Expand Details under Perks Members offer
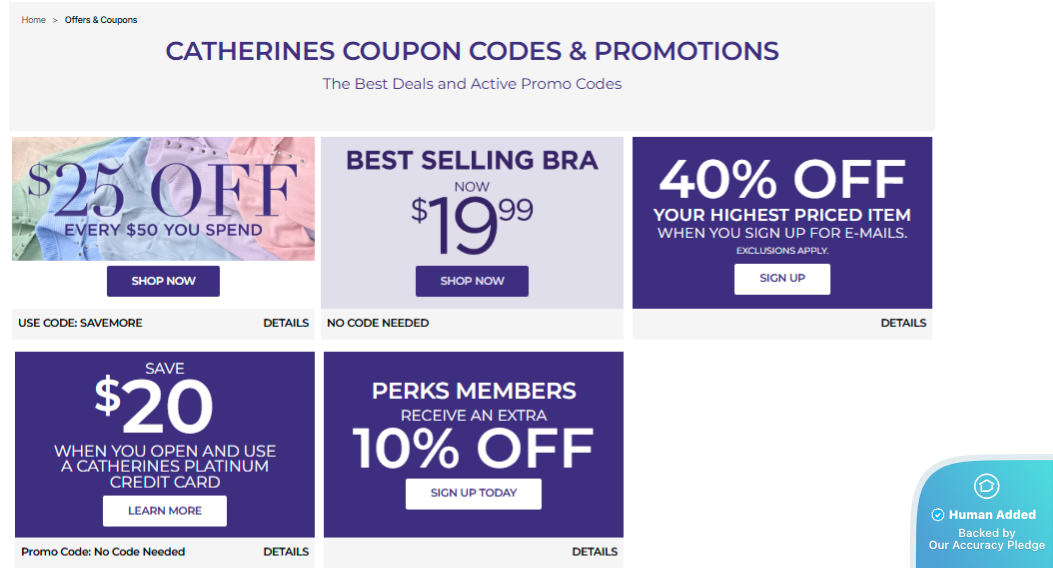Screen dimensions: 1053x568 [x=594, y=551]
